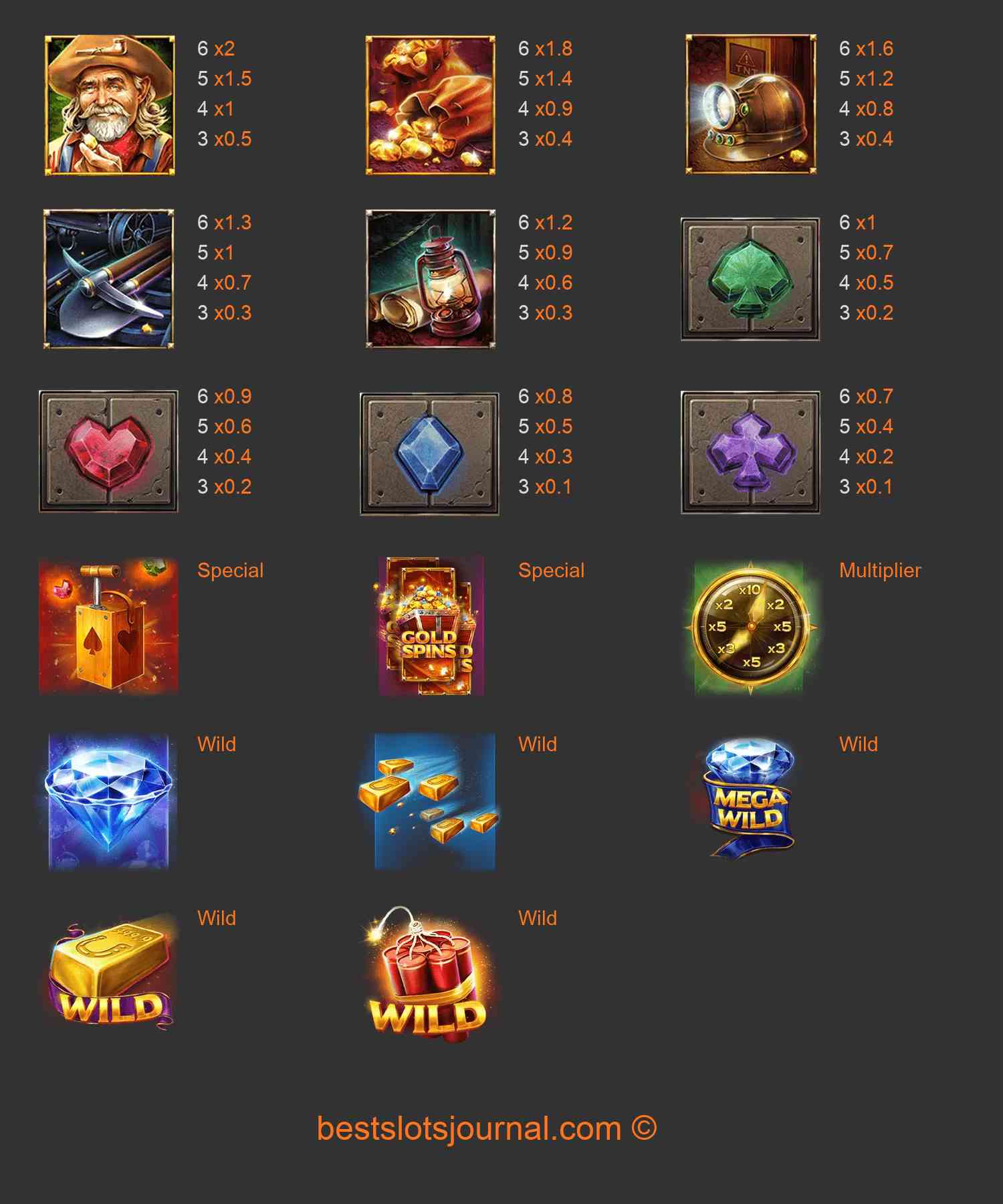
Task: Select the gold nugget bag symbol
Action: pos(431,105)
